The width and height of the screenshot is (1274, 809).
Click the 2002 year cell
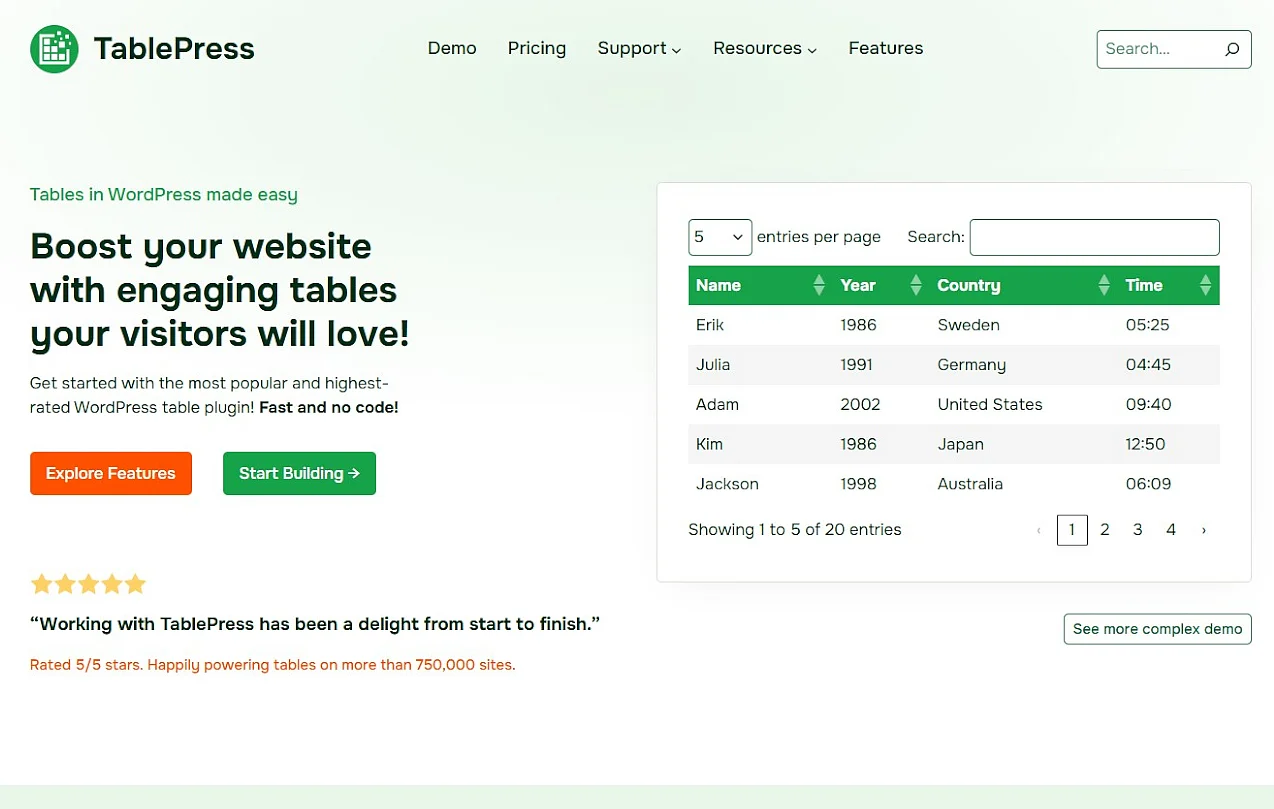pyautogui.click(x=881, y=405)
